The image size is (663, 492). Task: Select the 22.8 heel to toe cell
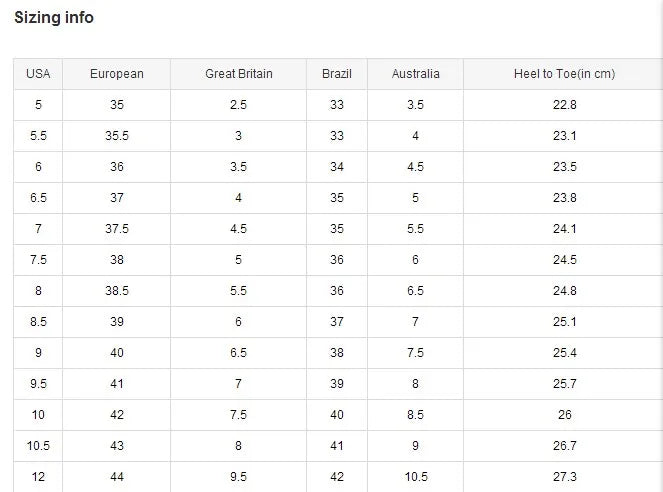(565, 105)
